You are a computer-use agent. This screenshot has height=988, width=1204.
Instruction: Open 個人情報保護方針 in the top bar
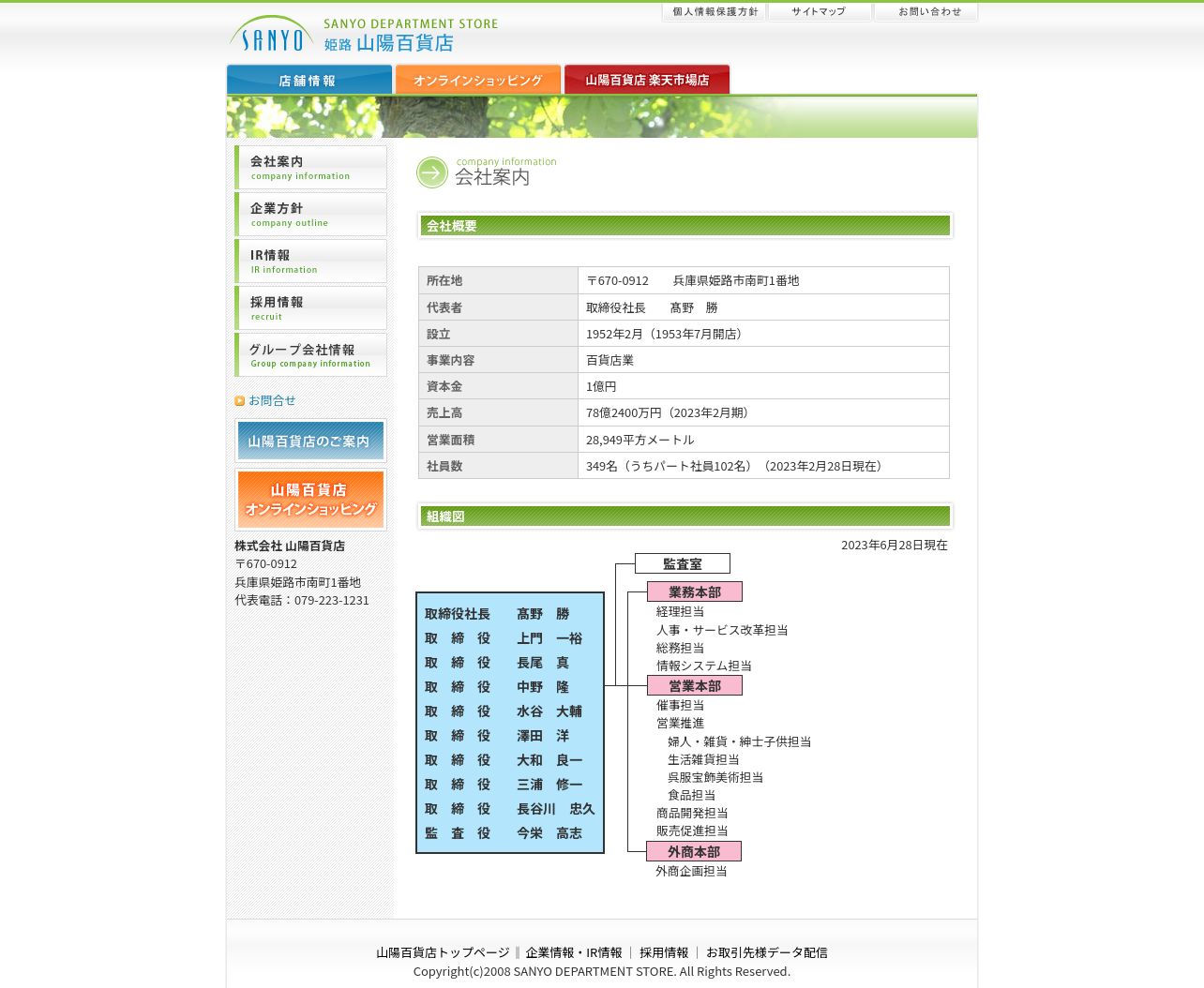click(x=715, y=12)
